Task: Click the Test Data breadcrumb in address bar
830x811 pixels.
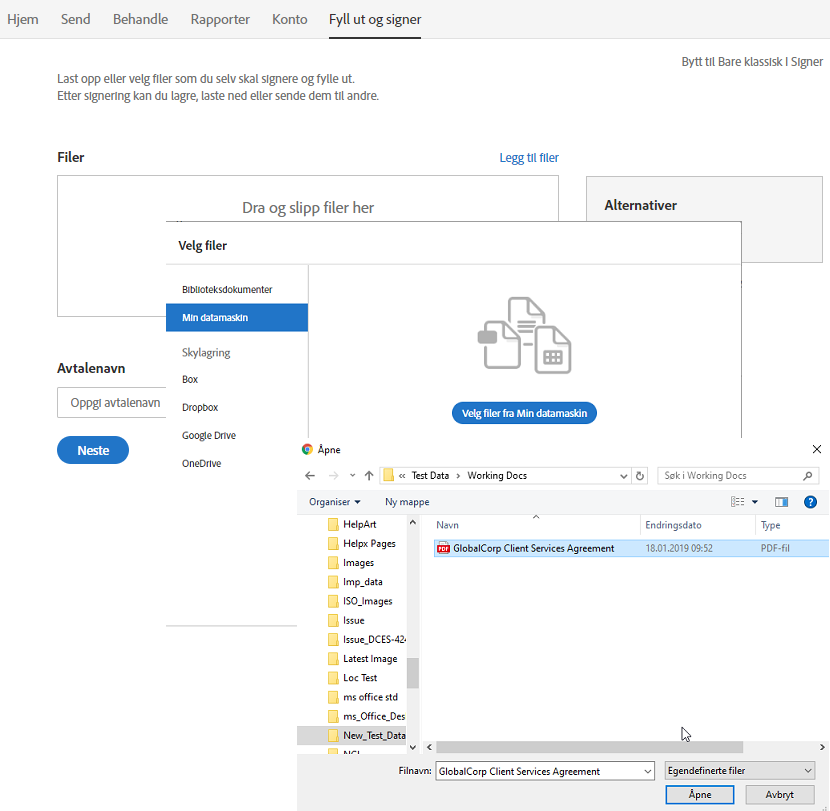Action: coord(430,475)
